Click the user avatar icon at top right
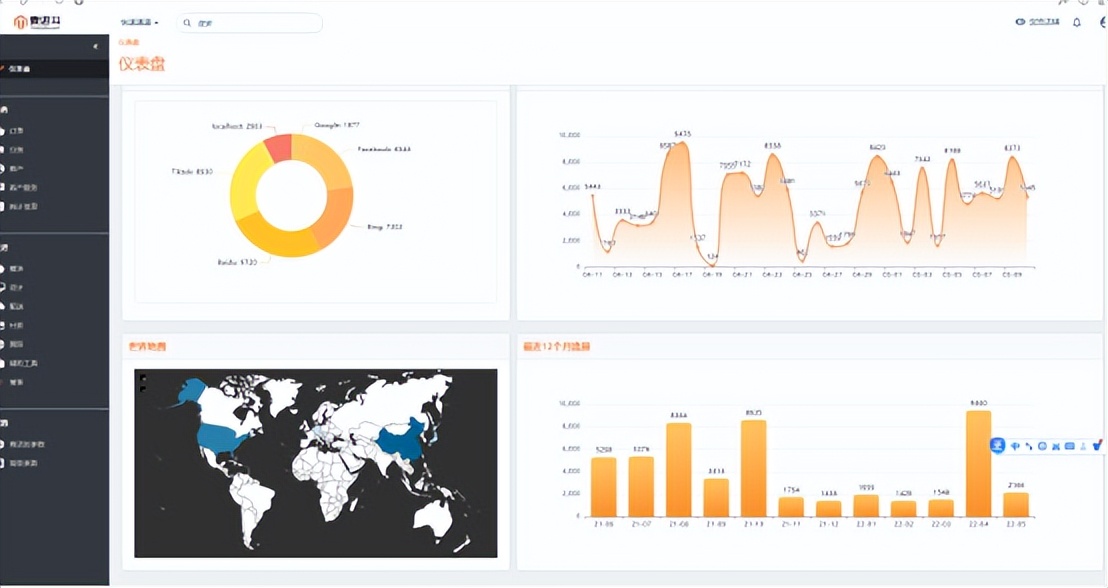The height and width of the screenshot is (588, 1108). [1102, 22]
